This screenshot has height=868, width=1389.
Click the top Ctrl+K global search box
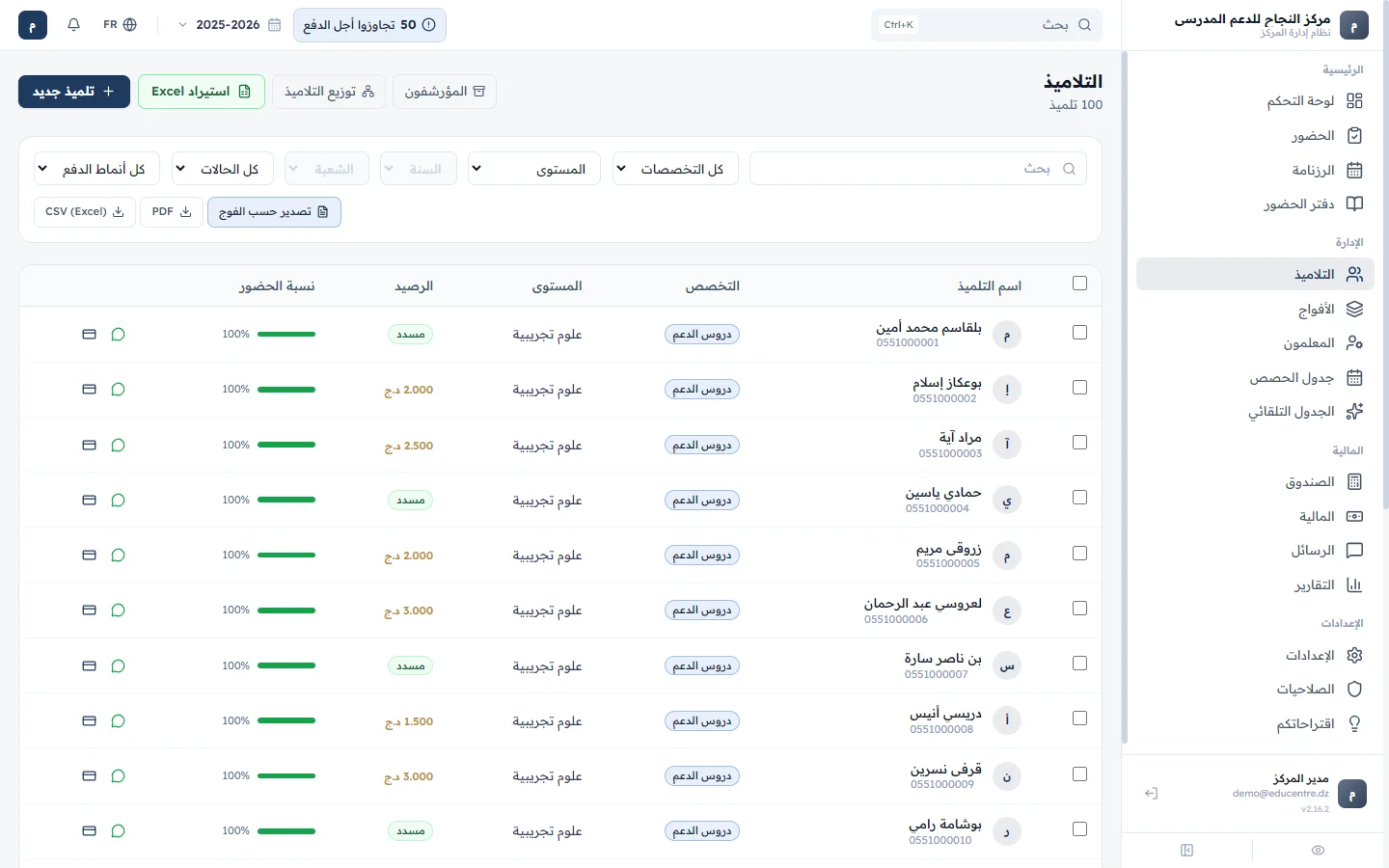point(987,25)
